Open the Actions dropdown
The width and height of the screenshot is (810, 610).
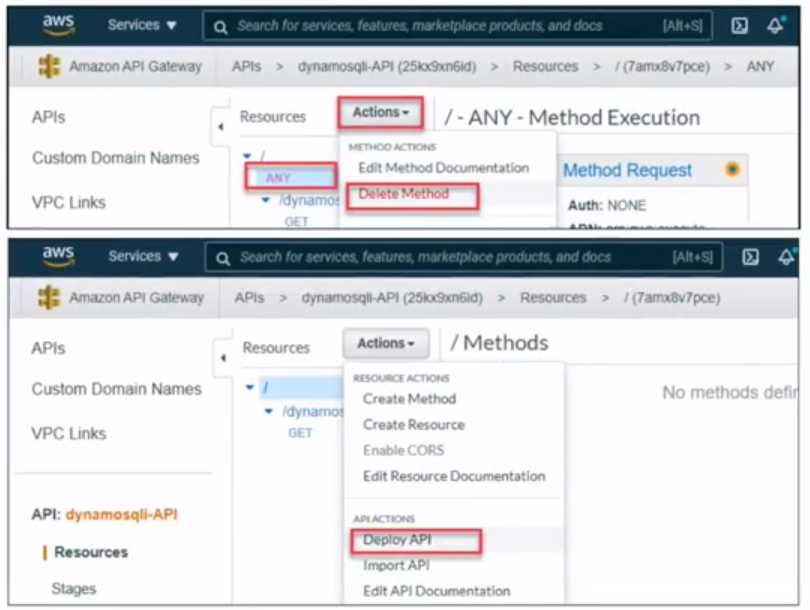pyautogui.click(x=379, y=113)
